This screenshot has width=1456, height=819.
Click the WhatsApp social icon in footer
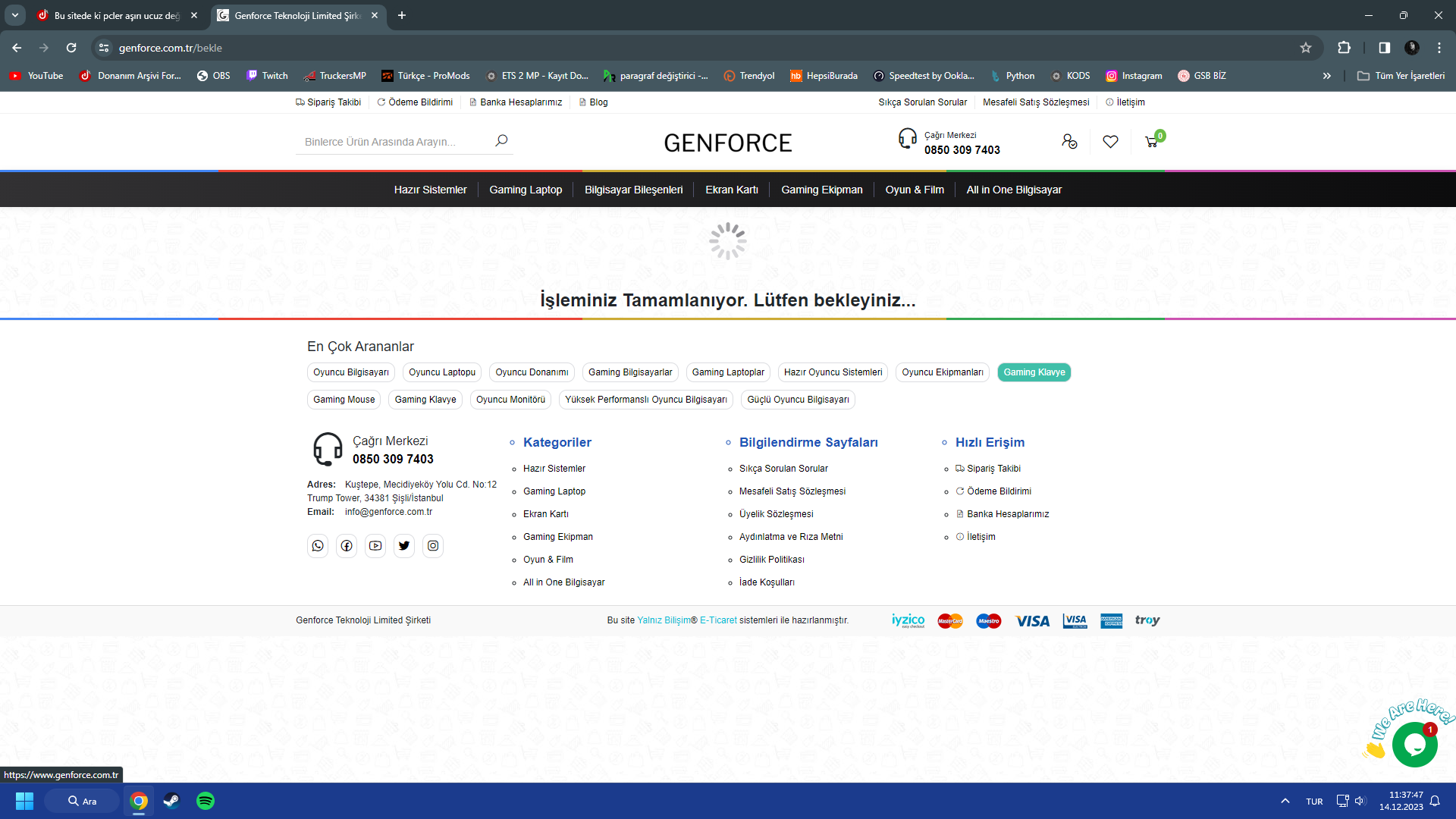pos(318,546)
